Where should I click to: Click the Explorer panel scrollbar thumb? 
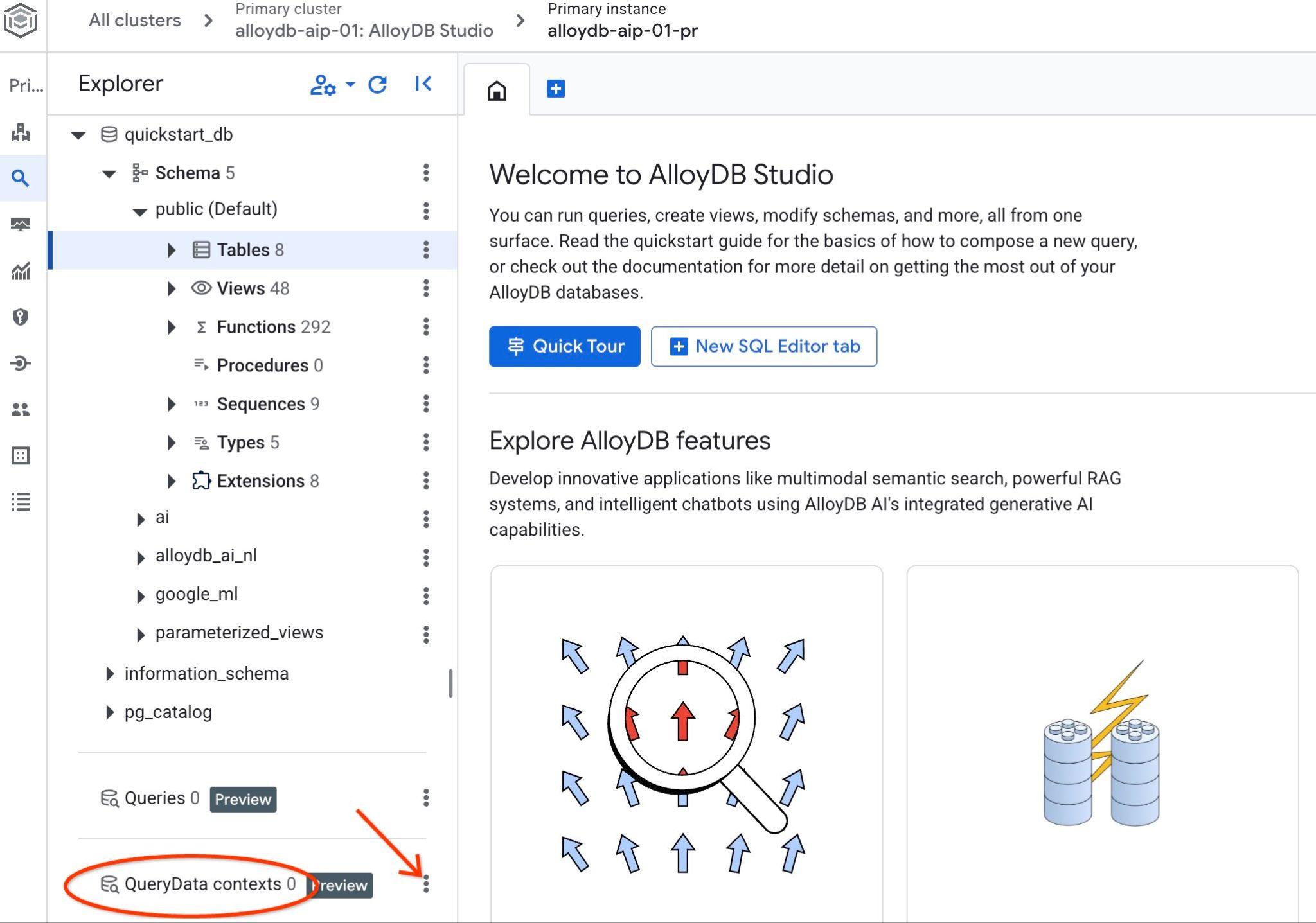click(450, 683)
